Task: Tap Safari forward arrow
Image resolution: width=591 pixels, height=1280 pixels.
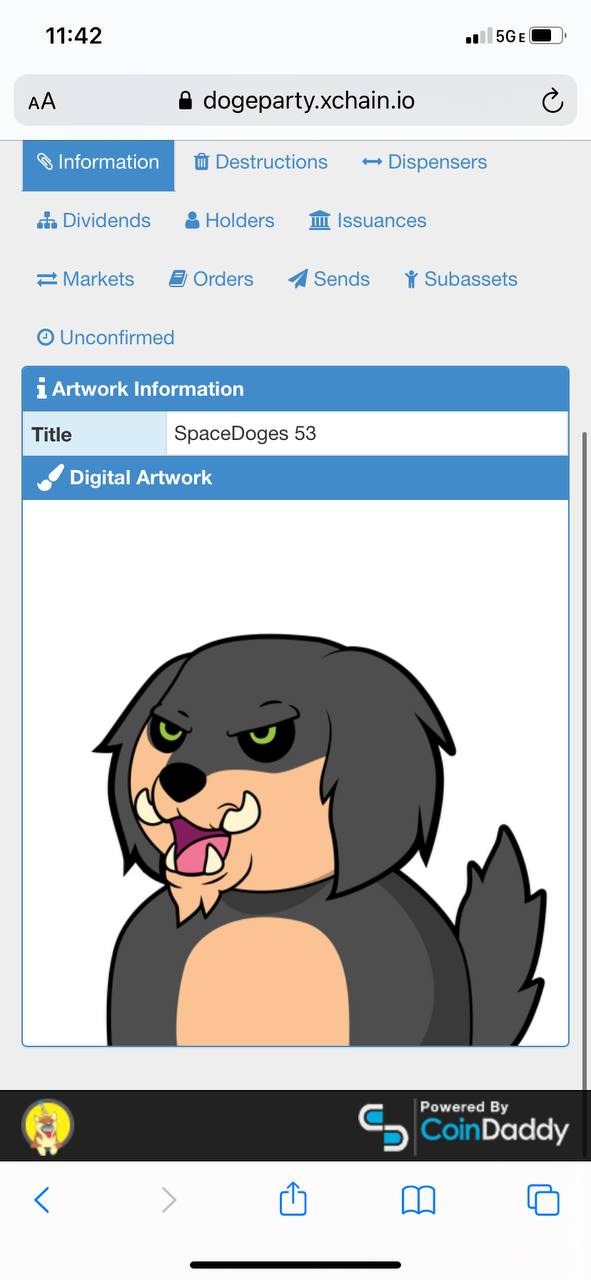Action: point(168,1200)
